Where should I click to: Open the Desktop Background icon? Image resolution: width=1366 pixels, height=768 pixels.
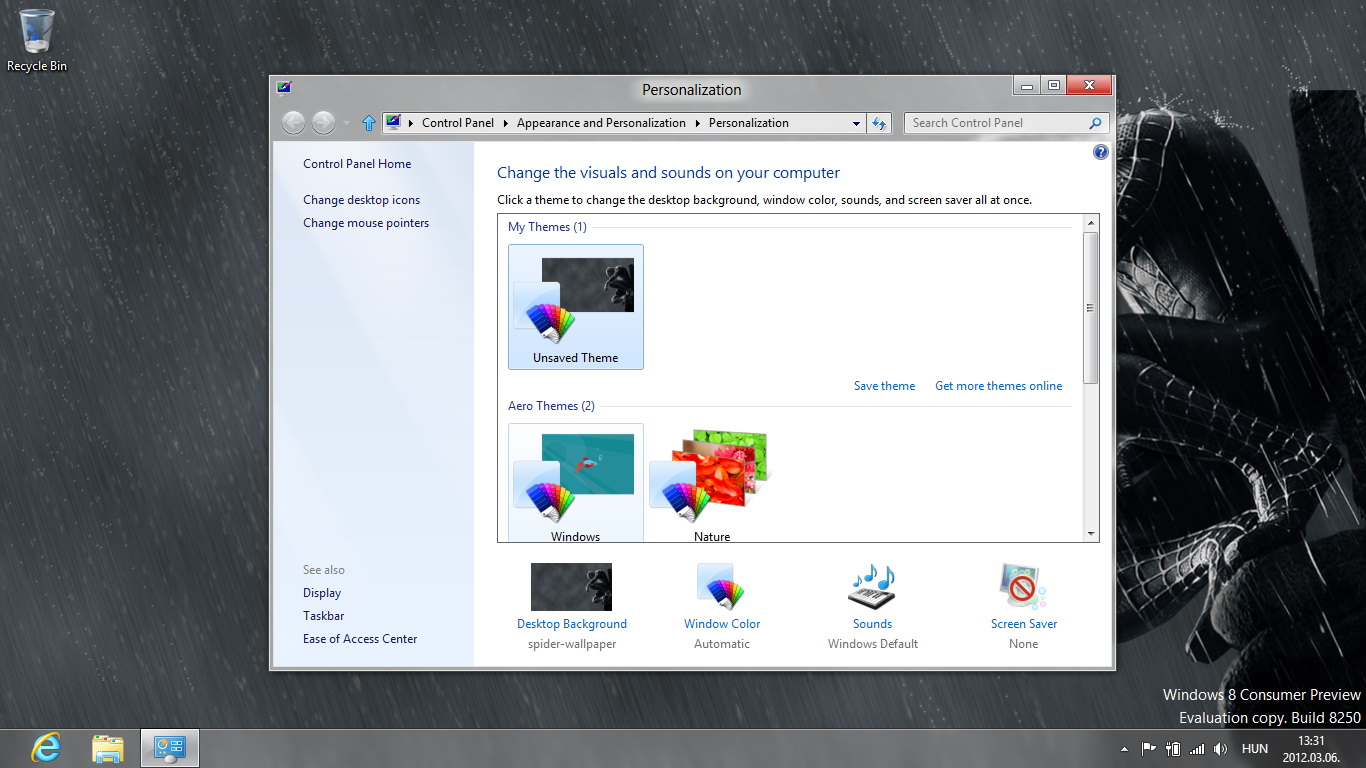pos(571,587)
